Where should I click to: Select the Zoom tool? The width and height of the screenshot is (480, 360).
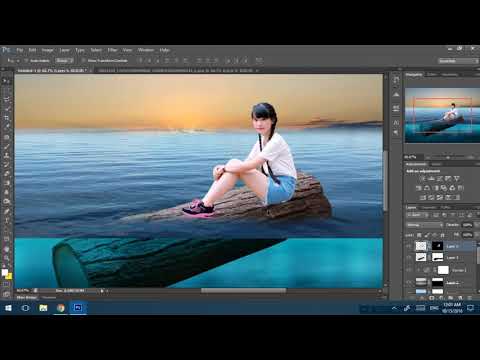point(6,258)
